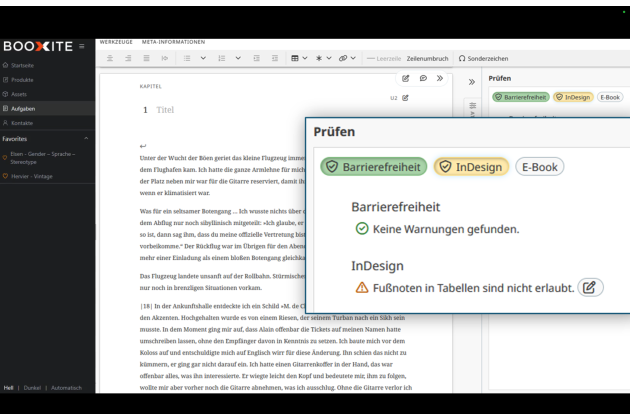Toggle the small InDesign chip in the side panel
Image resolution: width=630 pixels, height=420 pixels.
(573, 97)
